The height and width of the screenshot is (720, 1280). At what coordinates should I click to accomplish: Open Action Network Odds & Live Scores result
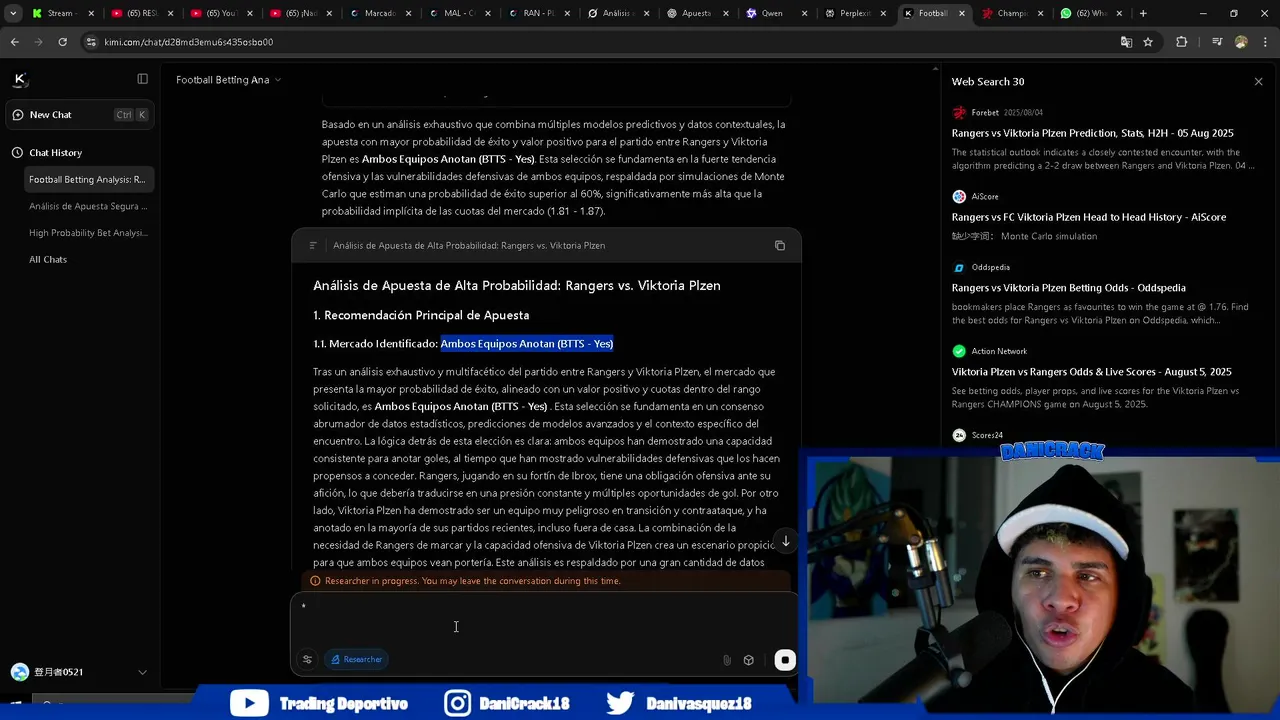[1091, 372]
